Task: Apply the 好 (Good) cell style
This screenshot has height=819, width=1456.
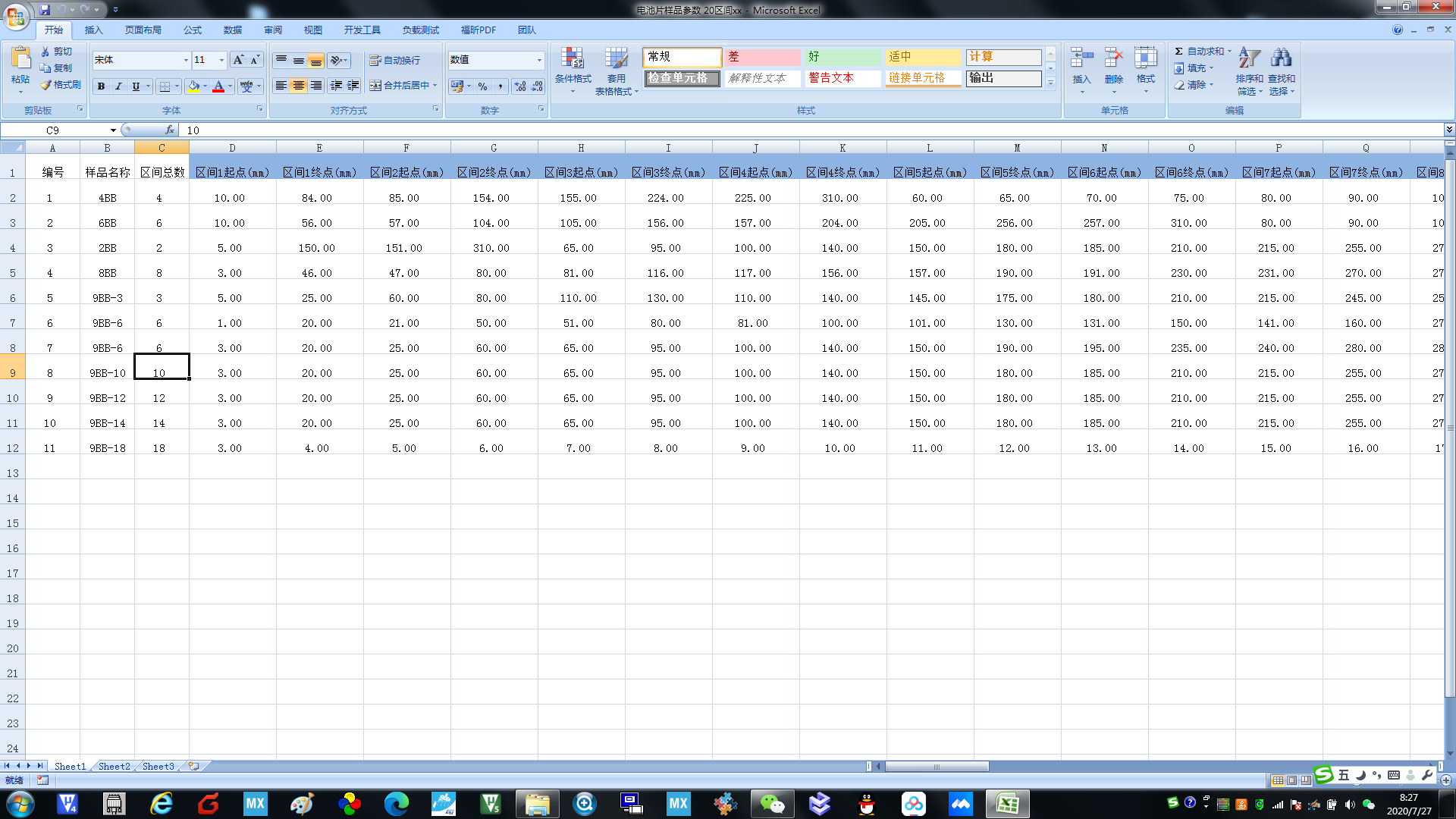Action: click(x=843, y=57)
